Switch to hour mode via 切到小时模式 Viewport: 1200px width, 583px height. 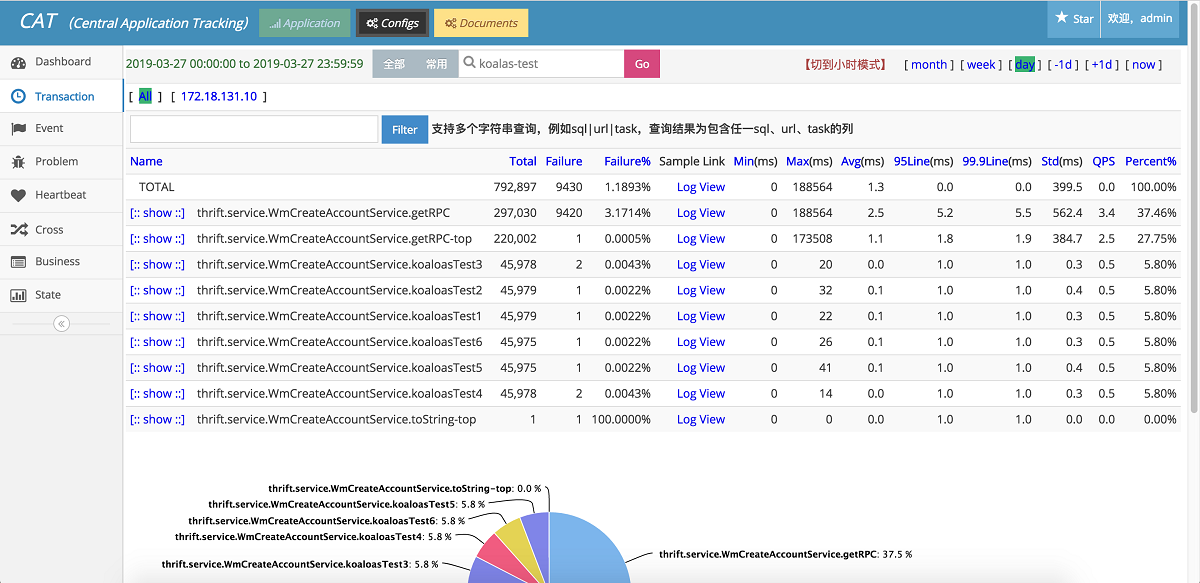click(x=845, y=65)
